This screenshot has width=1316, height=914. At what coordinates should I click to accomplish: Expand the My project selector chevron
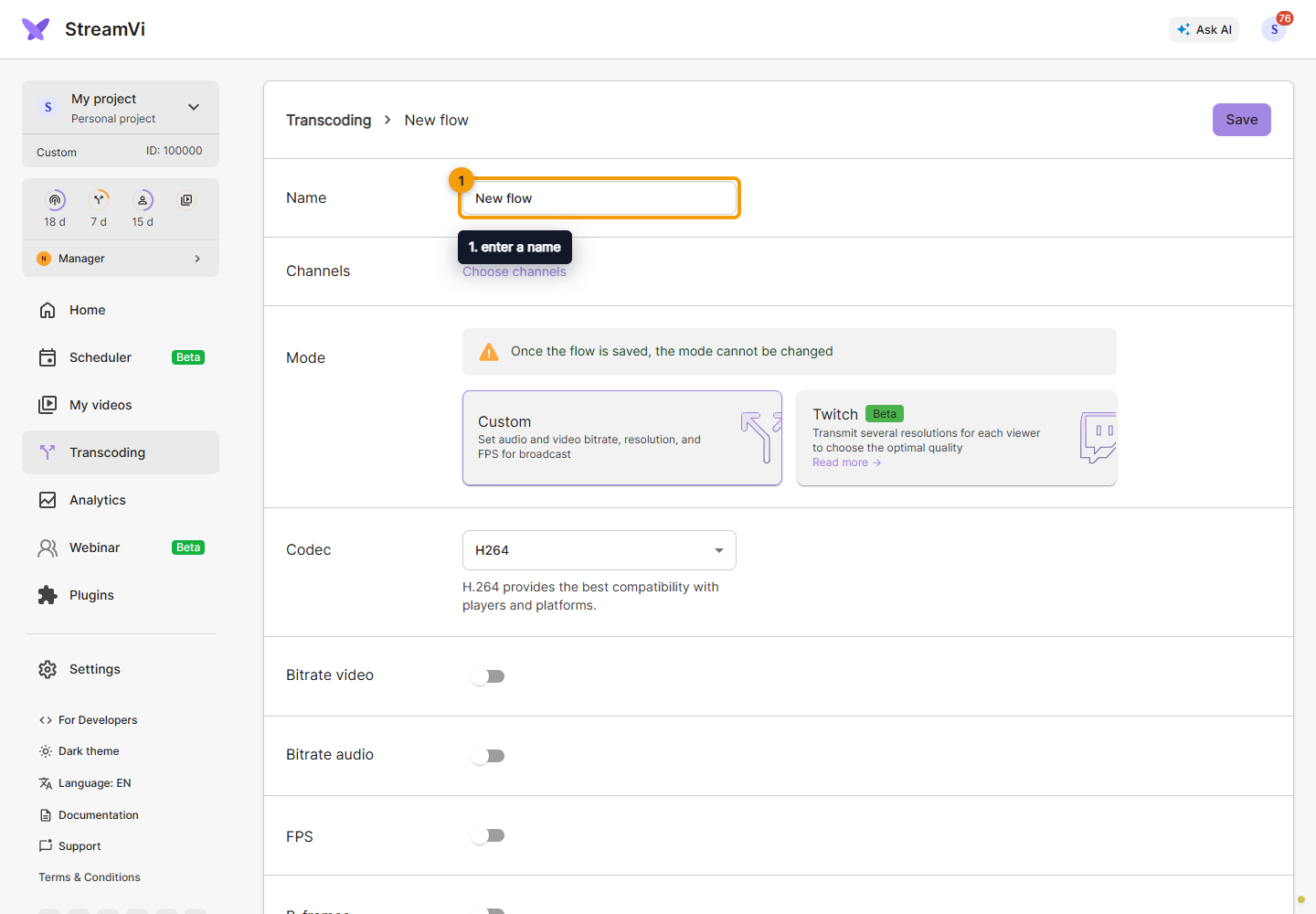pyautogui.click(x=194, y=107)
